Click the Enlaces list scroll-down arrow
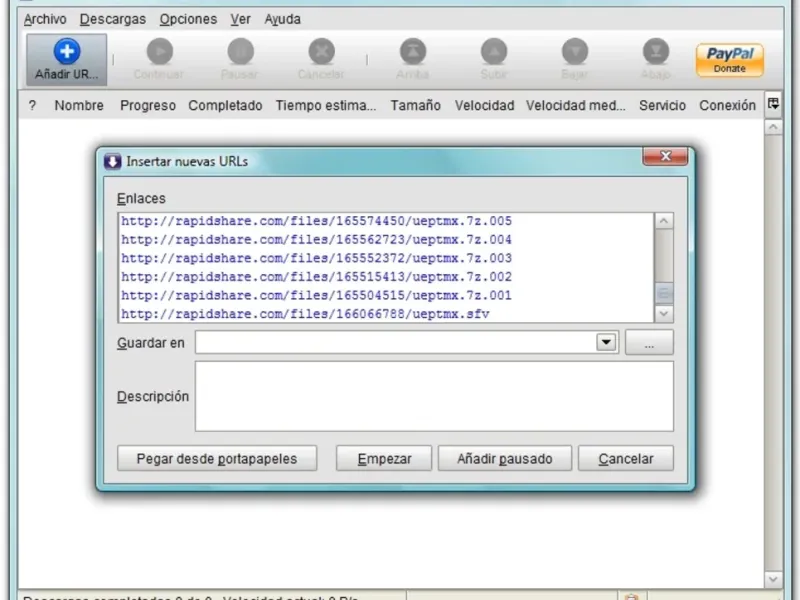Viewport: 800px width, 600px height. point(664,313)
